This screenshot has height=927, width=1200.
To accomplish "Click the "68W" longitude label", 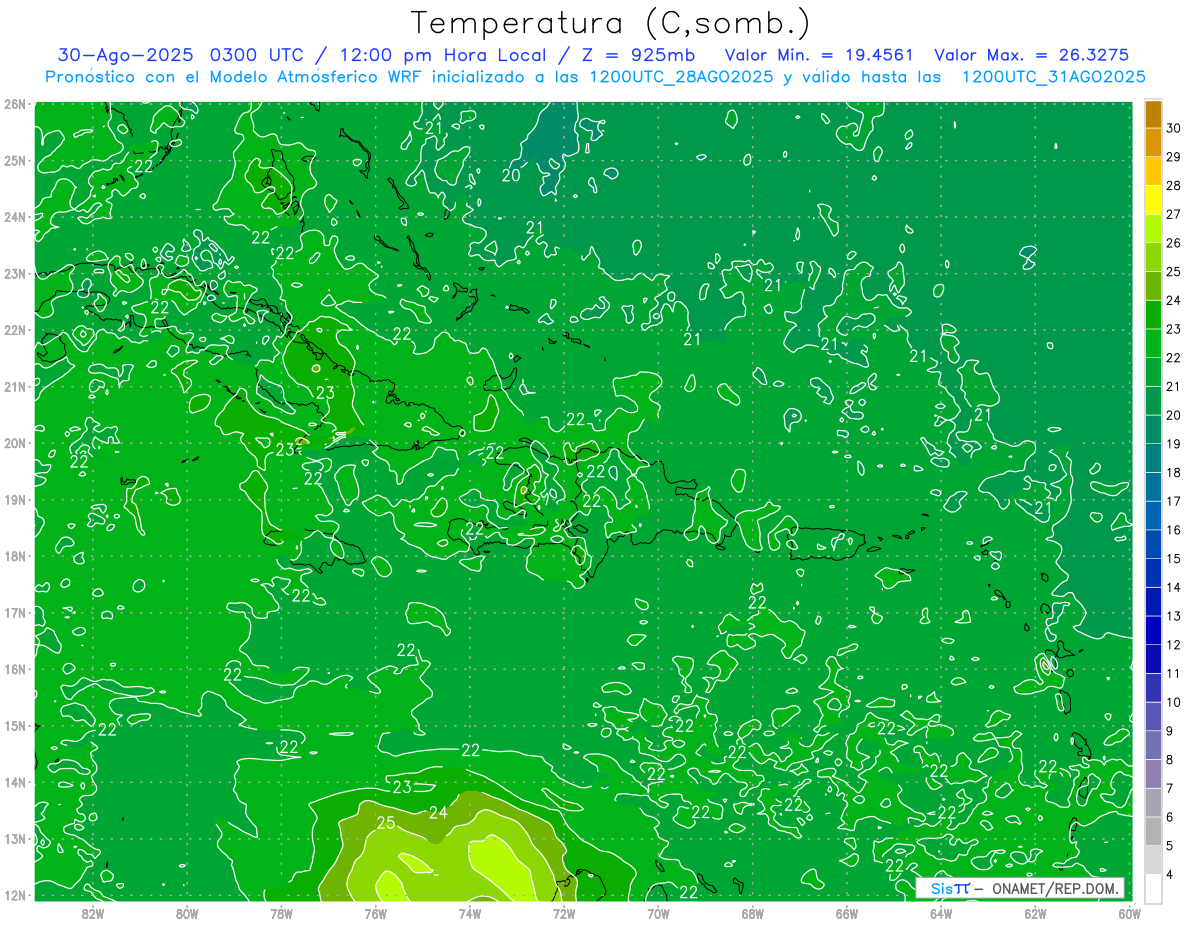I will (753, 912).
